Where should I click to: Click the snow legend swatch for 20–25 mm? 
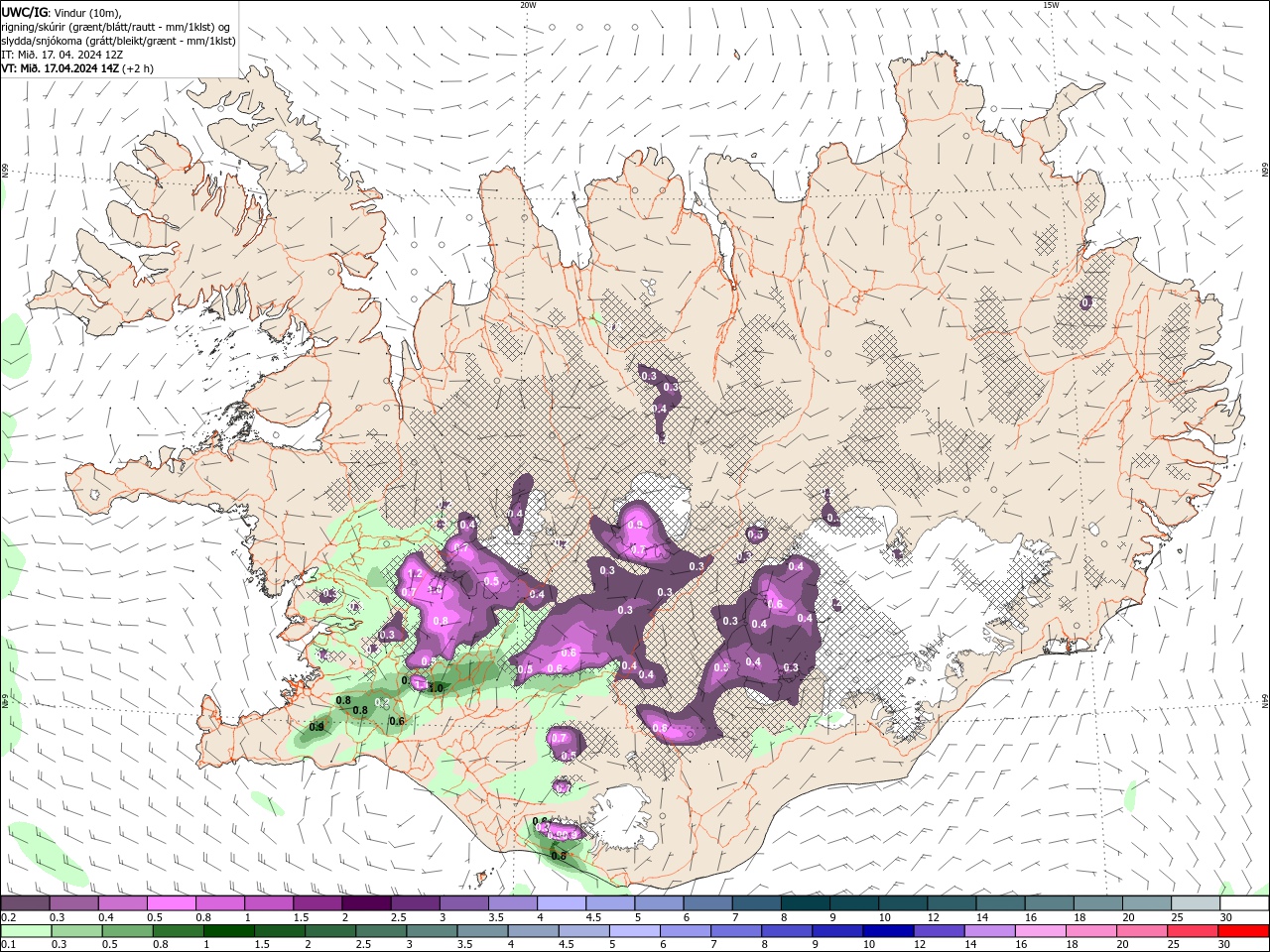click(x=1145, y=903)
